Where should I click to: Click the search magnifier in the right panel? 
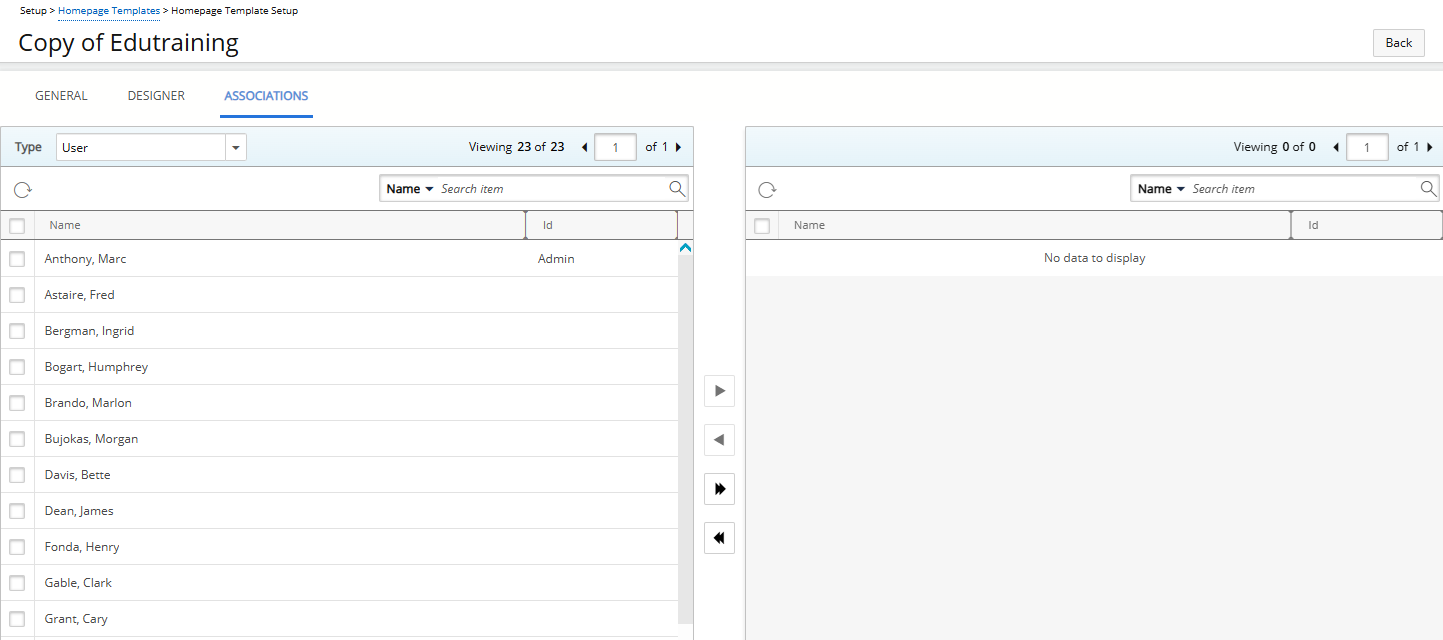tap(1428, 188)
